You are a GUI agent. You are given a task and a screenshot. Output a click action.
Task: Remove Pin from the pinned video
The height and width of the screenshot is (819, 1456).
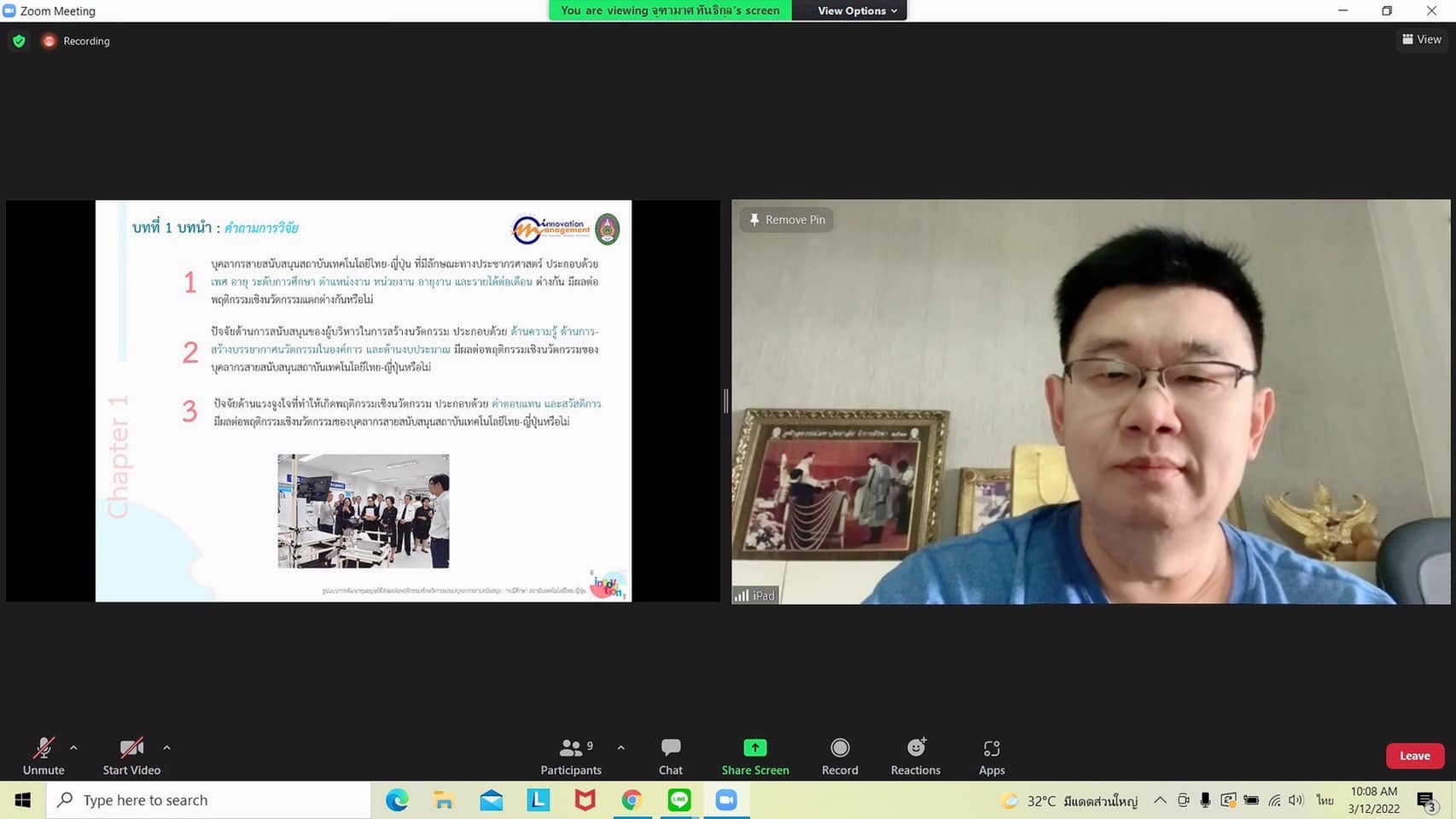tap(786, 219)
